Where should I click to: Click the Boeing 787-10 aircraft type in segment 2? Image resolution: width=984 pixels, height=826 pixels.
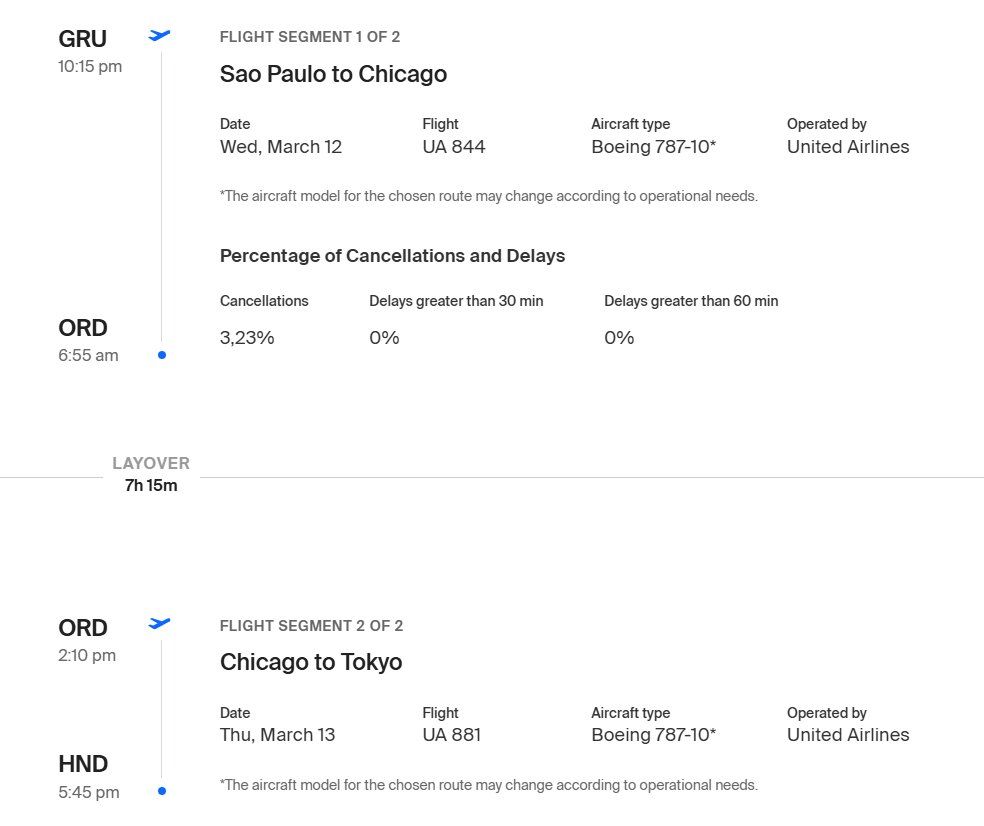[653, 735]
